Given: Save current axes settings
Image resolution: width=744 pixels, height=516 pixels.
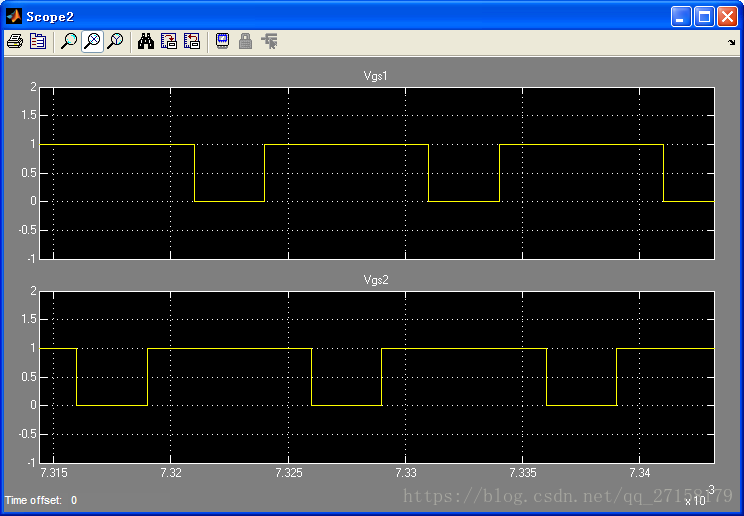Looking at the screenshot, I should (168, 42).
